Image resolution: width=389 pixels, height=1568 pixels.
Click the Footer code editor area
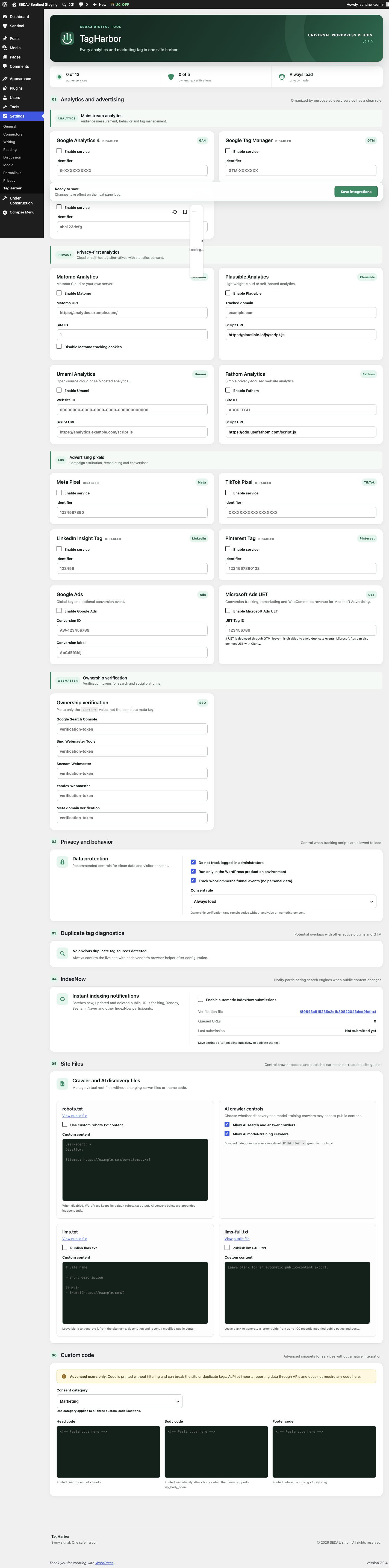click(x=325, y=1452)
